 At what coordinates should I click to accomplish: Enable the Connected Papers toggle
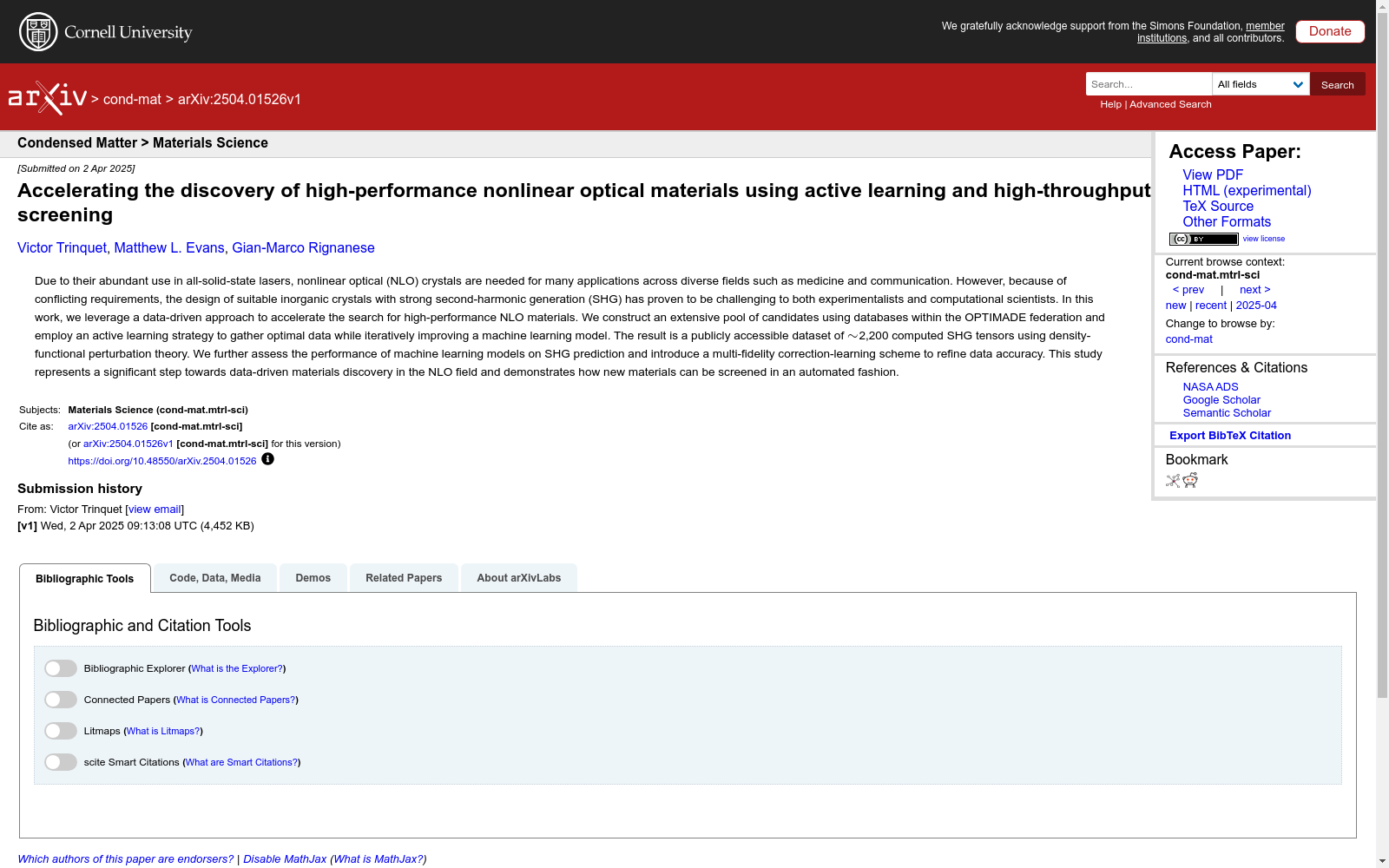(x=61, y=700)
